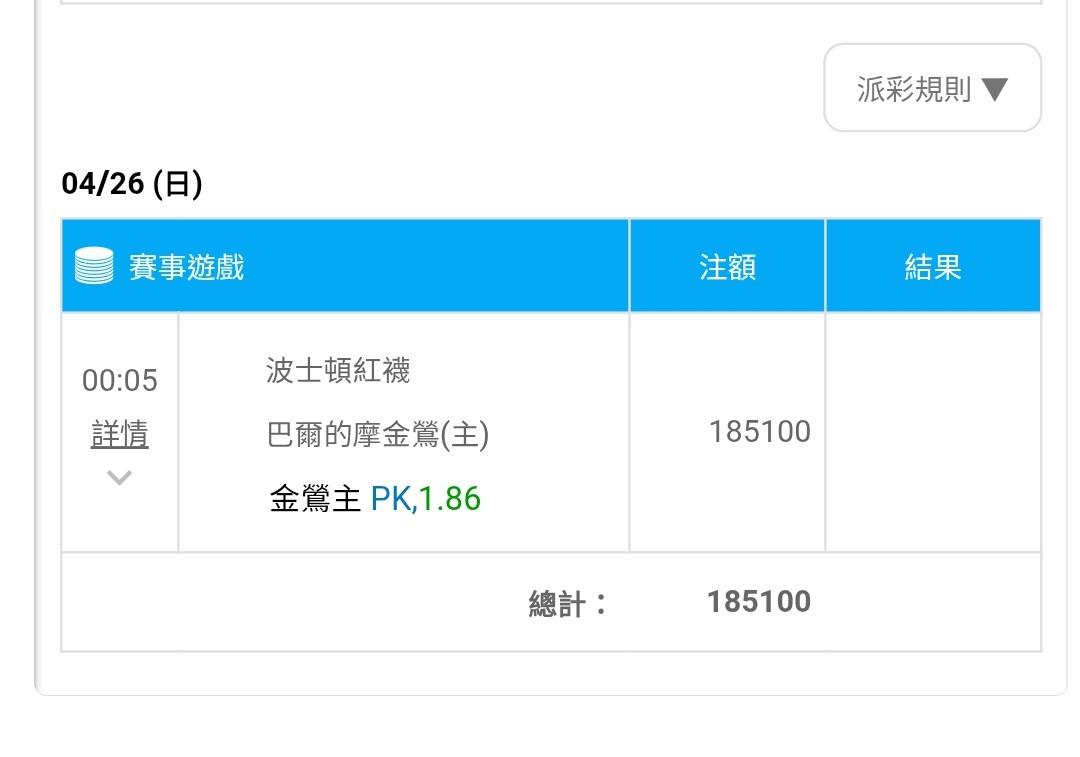Click the empty space left of 總計

[290, 602]
